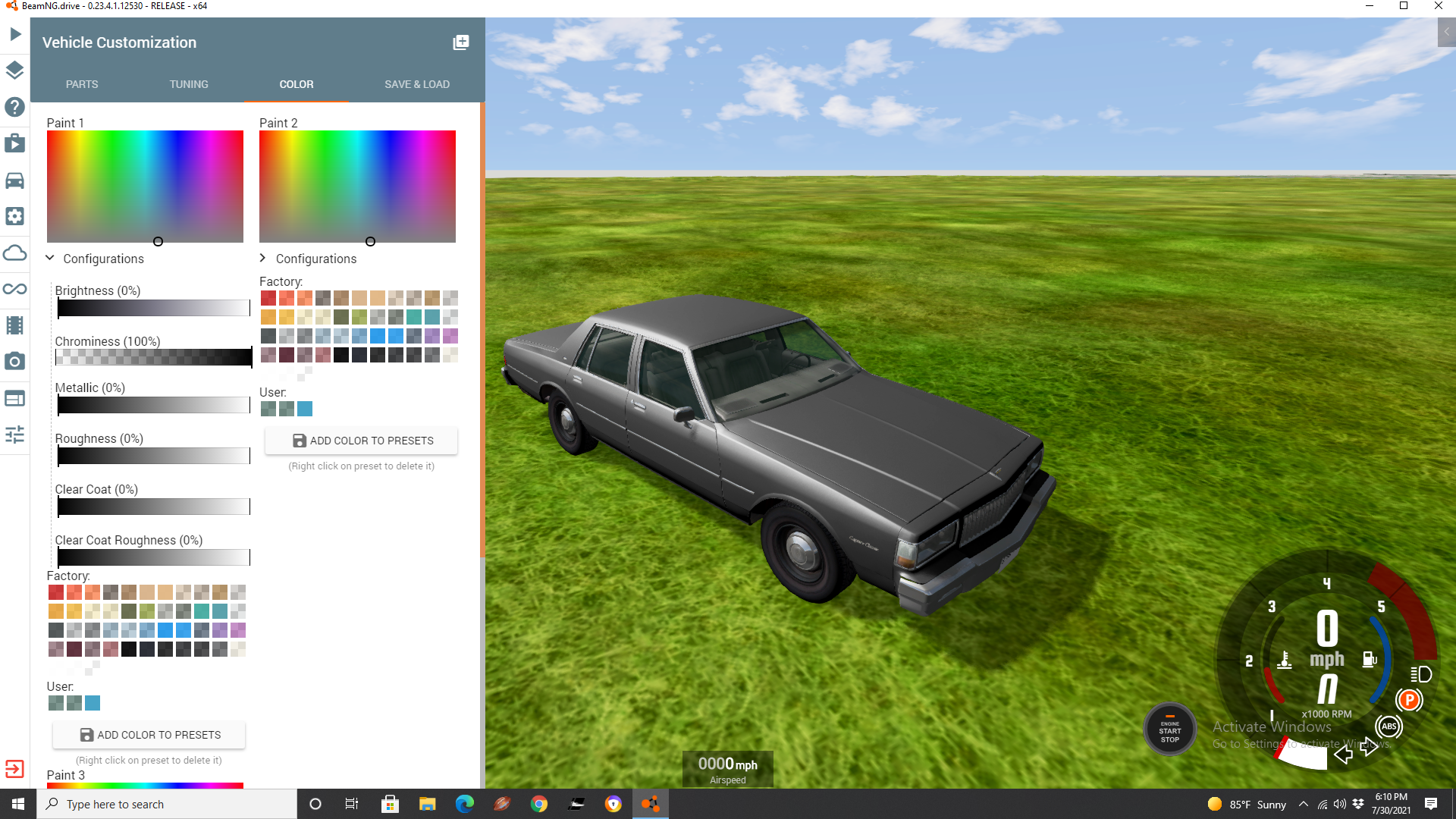Screen dimensions: 1456x819
Task: Open Microsoft Edge from the taskbar
Action: point(464,804)
